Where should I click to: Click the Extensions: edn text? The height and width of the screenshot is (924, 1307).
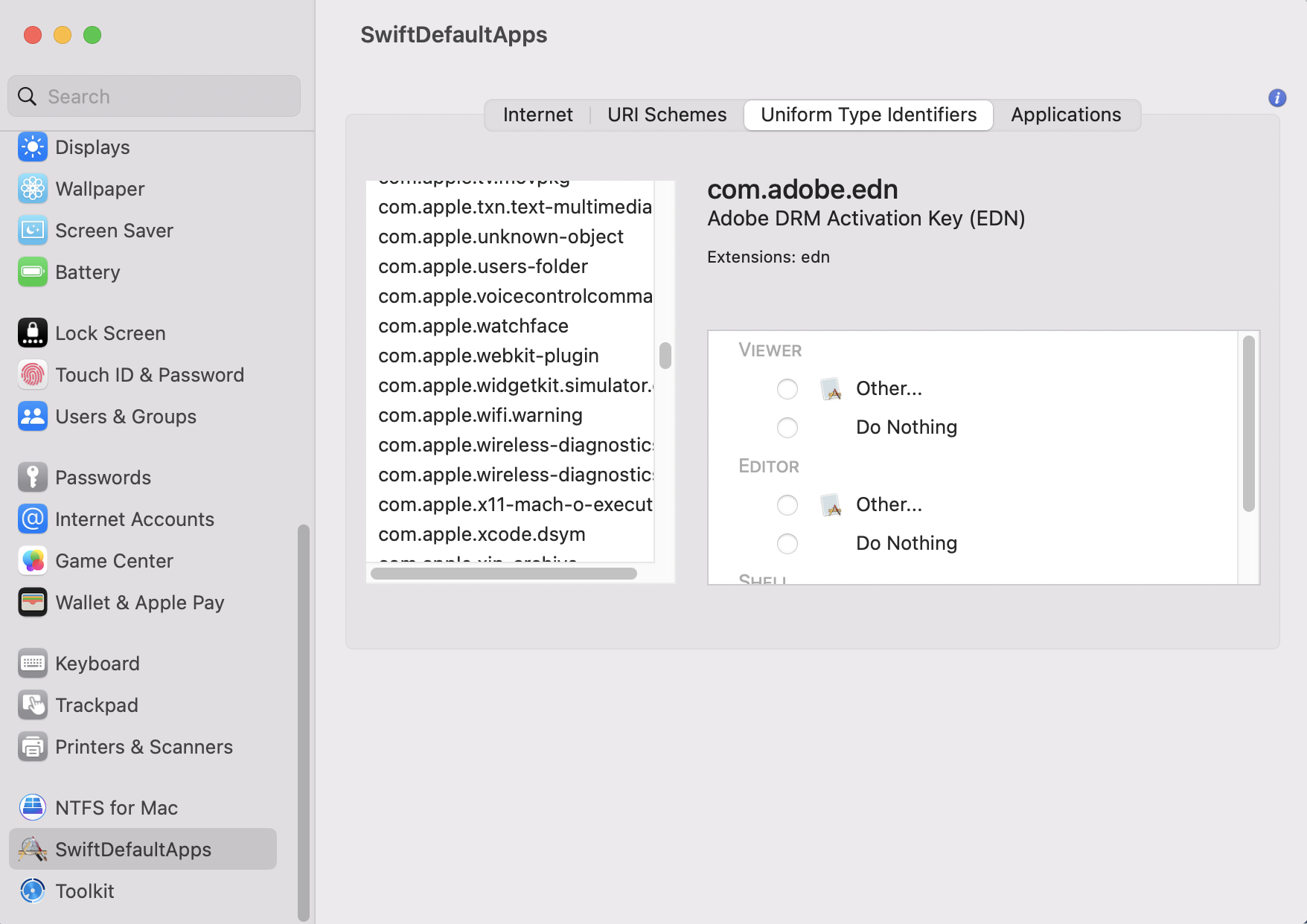click(x=768, y=257)
